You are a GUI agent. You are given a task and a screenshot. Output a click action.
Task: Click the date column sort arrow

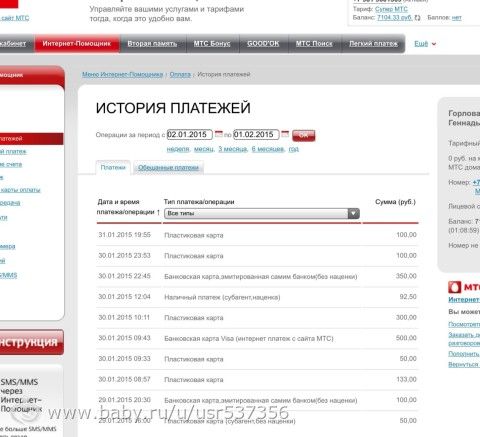[158, 212]
